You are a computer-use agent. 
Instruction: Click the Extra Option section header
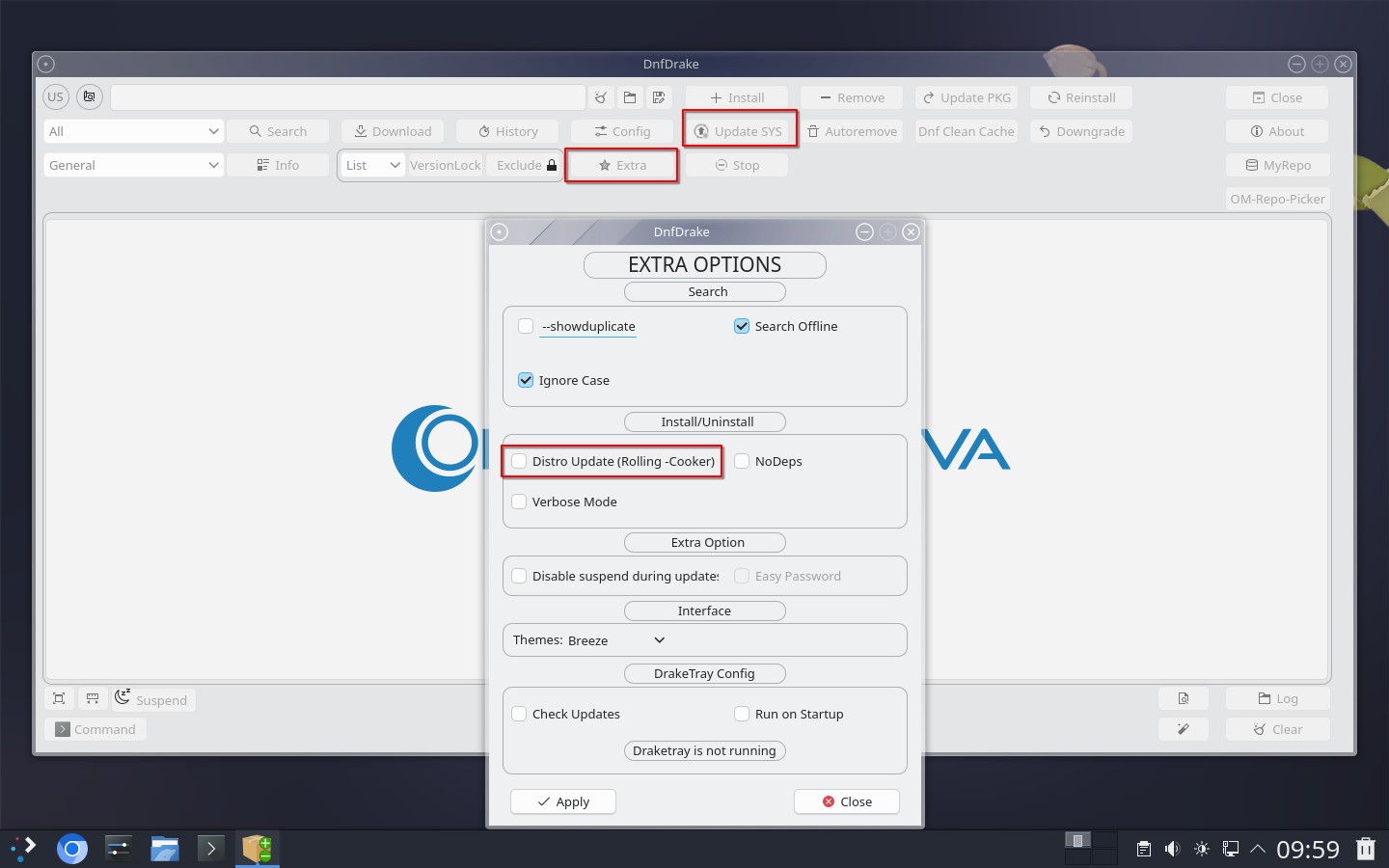(705, 542)
